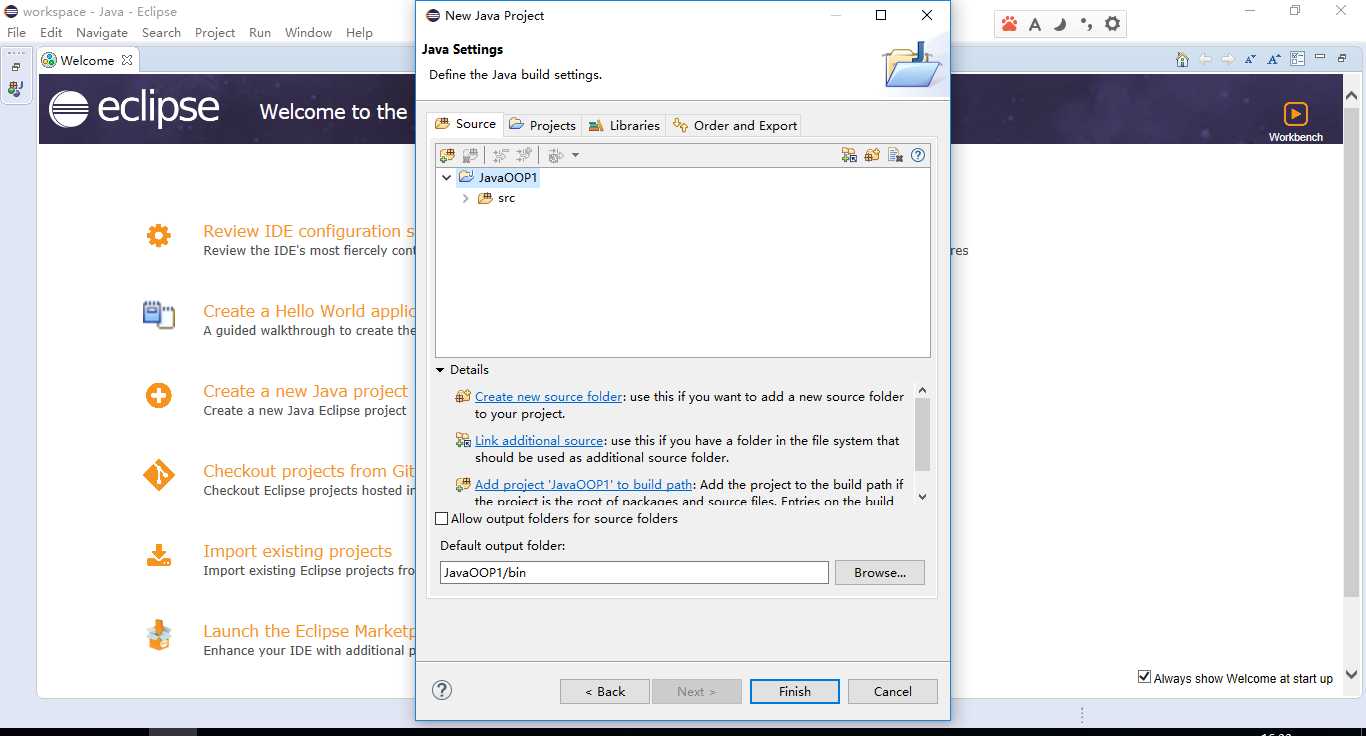Open the Workbench from Welcome page
This screenshot has height=736, width=1366.
coord(1295,120)
